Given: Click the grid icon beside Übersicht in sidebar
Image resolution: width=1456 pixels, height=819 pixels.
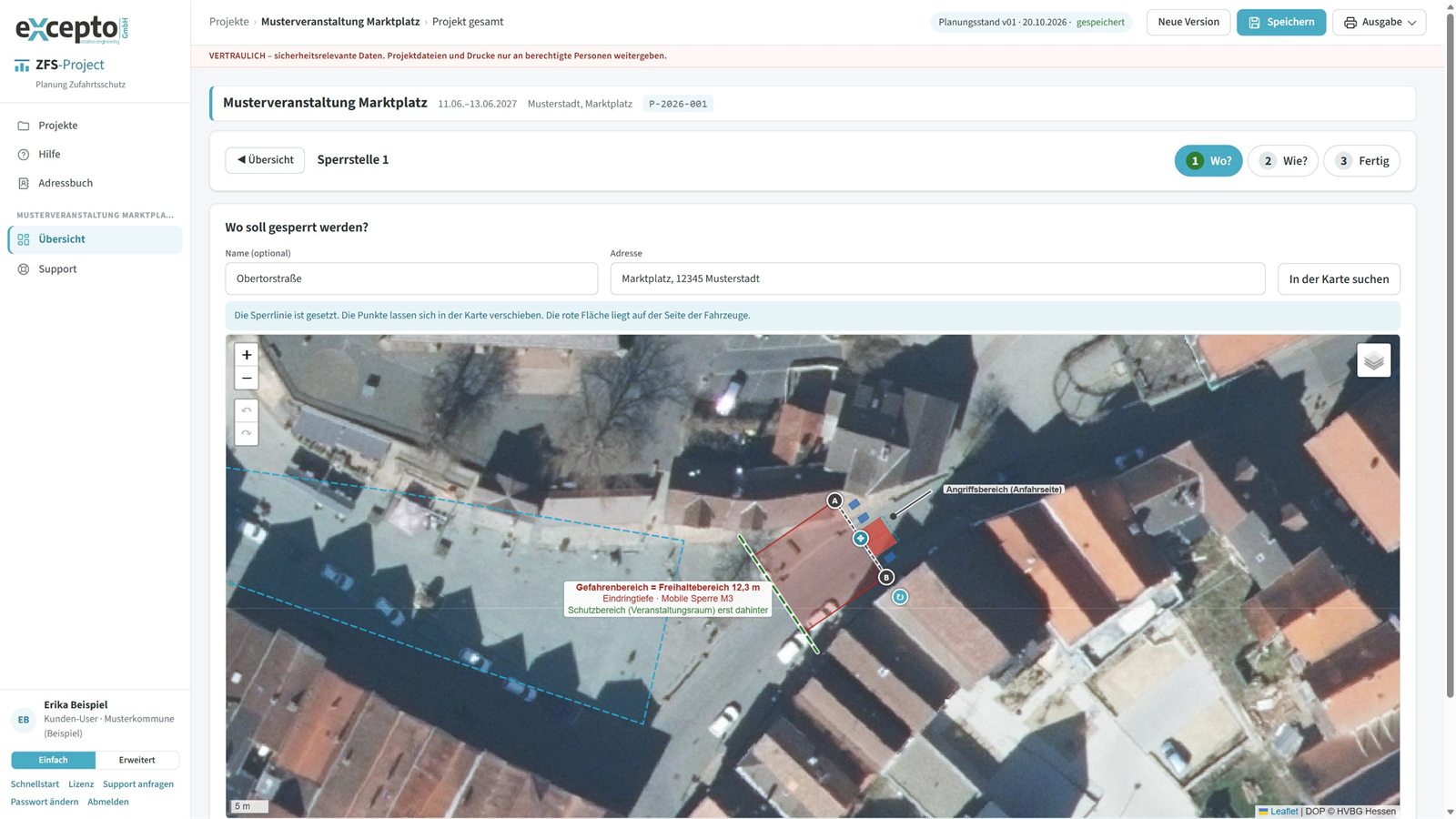Looking at the screenshot, I should (x=24, y=239).
